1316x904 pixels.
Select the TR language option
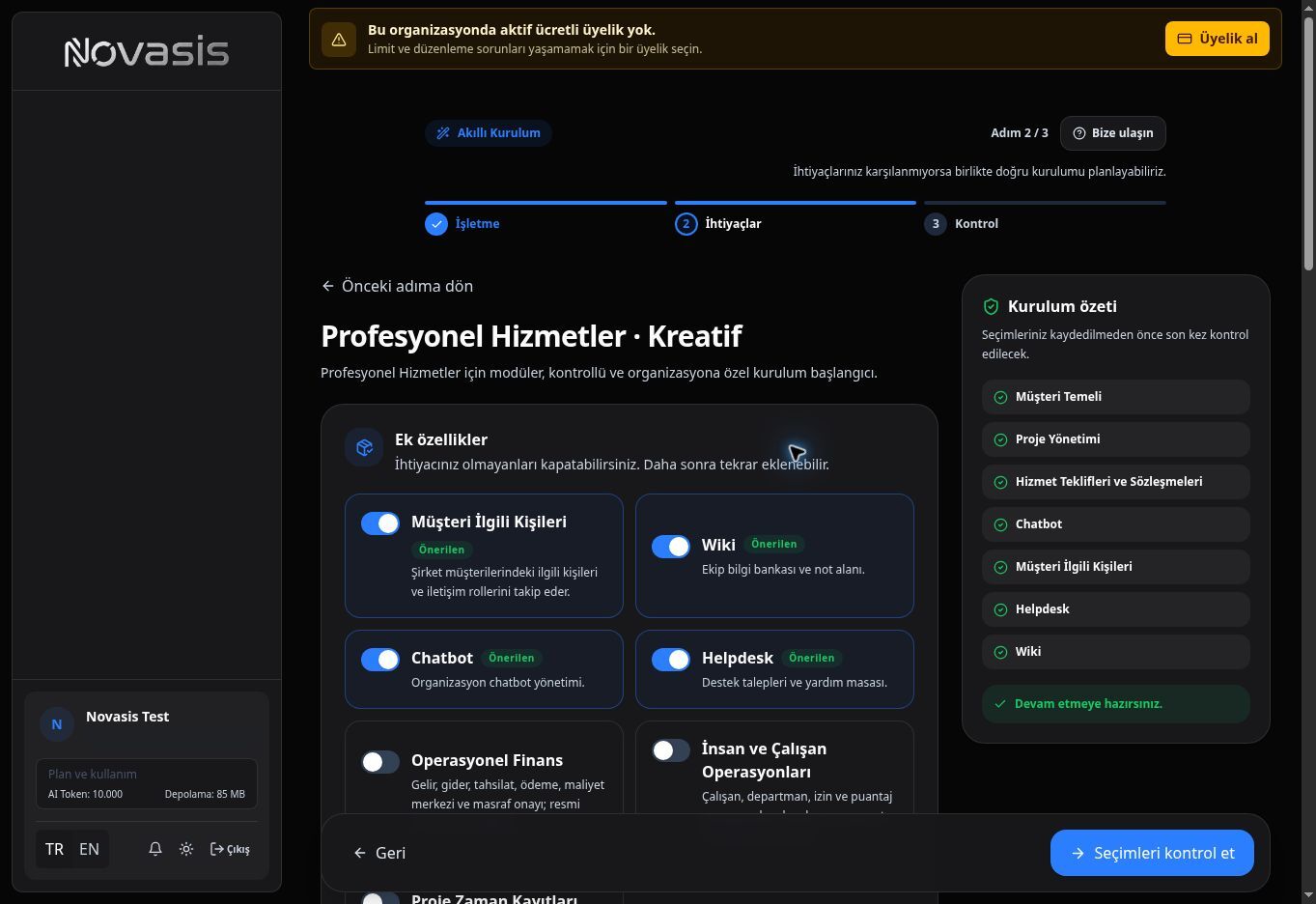(x=54, y=849)
